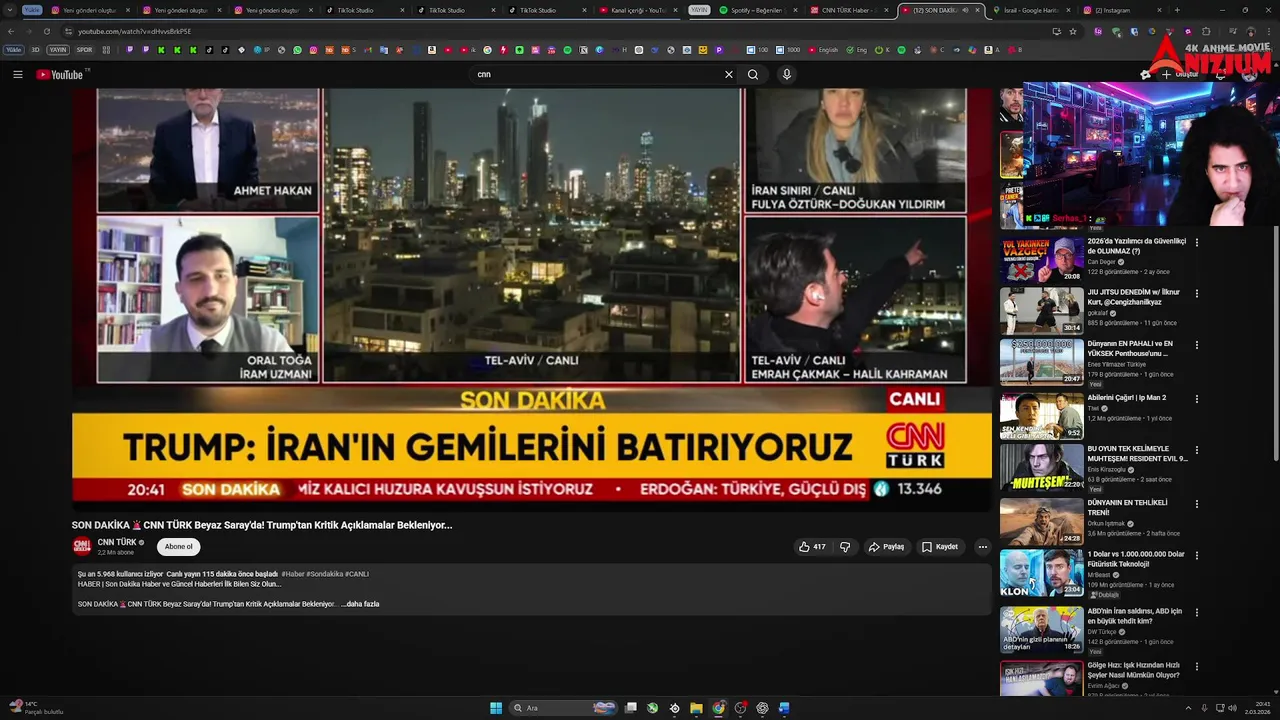Open the CNN TÜRK channel name link
The height and width of the screenshot is (720, 1280).
(x=117, y=542)
